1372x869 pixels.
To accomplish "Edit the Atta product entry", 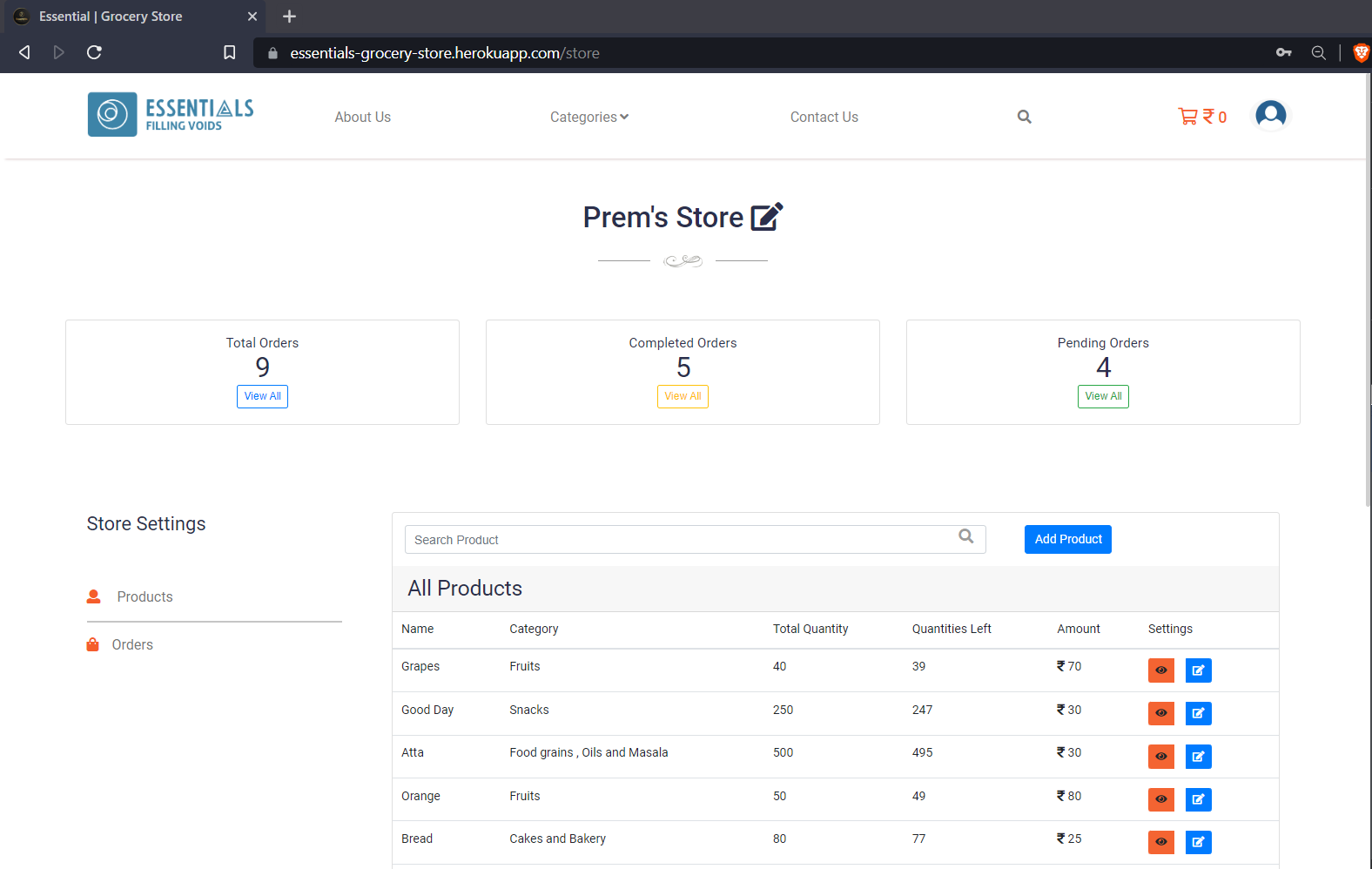I will 1198,757.
